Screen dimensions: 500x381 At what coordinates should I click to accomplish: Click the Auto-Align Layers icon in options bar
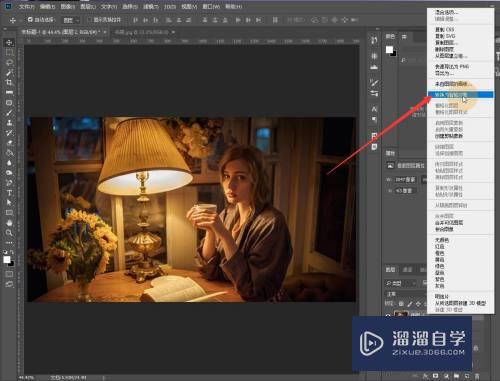[x=275, y=20]
